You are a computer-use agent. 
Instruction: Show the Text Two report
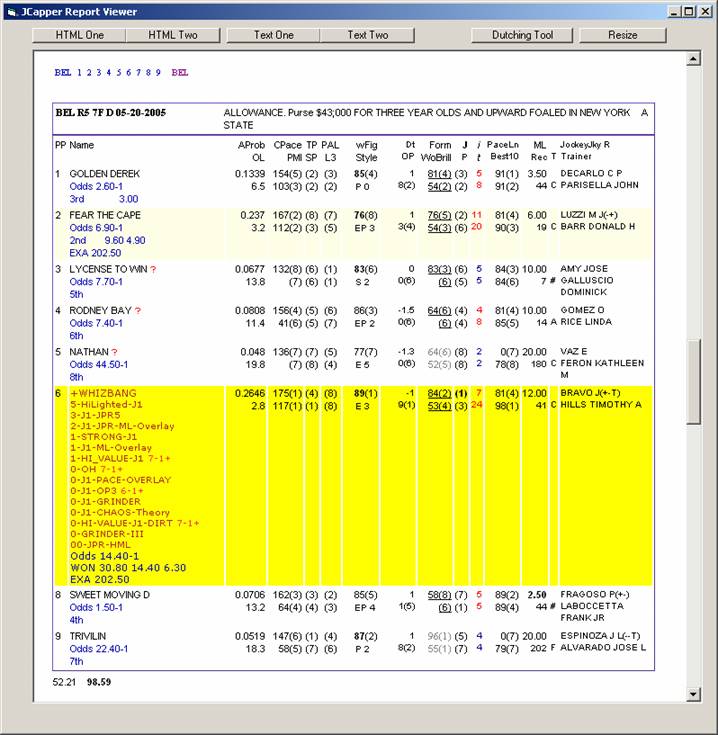(367, 35)
